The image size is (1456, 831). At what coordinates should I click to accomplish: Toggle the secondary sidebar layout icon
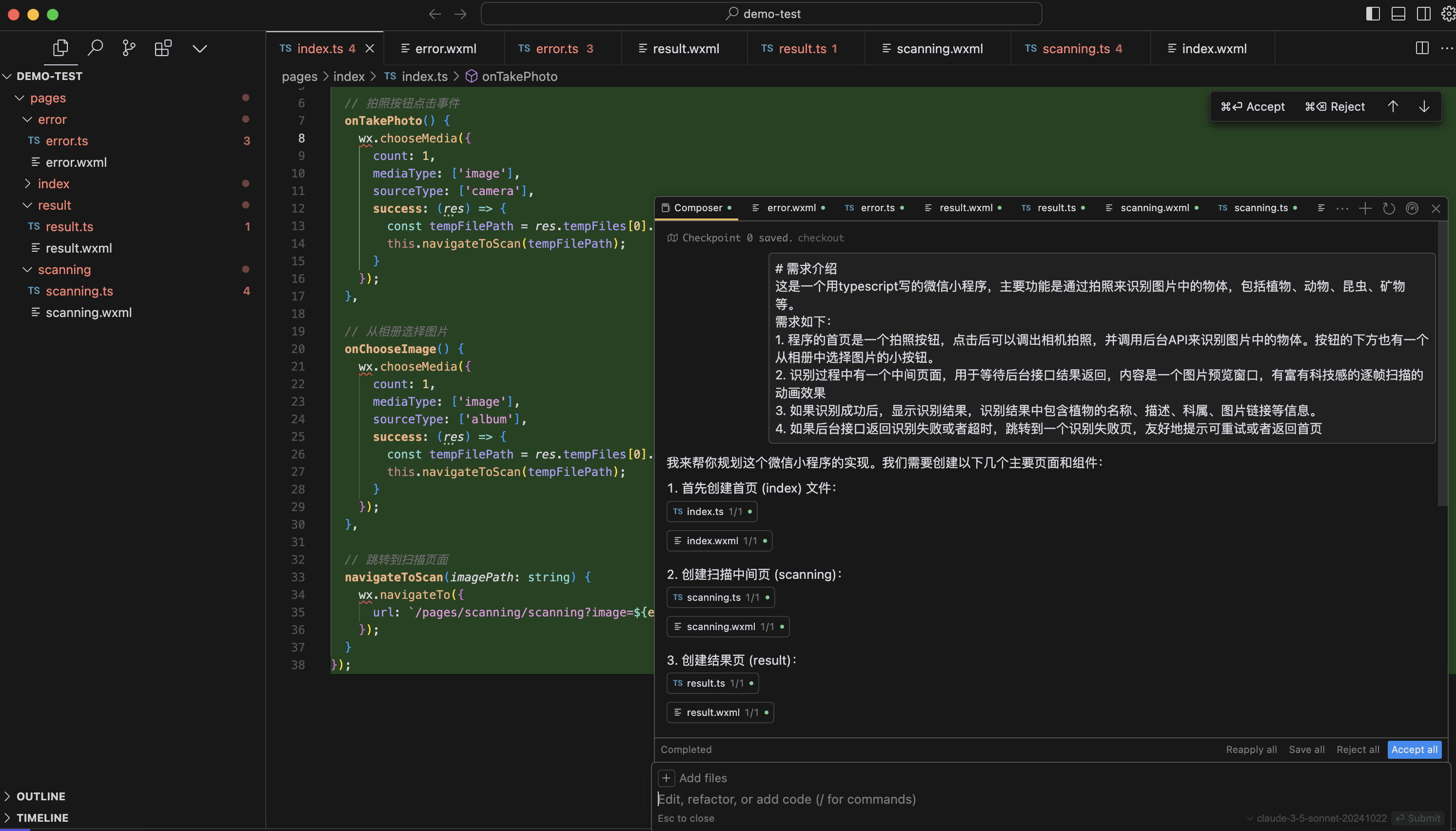(x=1423, y=14)
